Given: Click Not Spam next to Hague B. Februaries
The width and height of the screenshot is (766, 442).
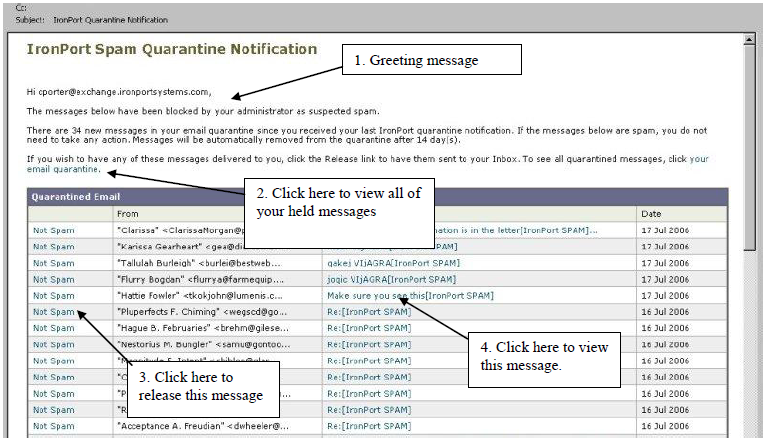Looking at the screenshot, I should pos(53,328).
